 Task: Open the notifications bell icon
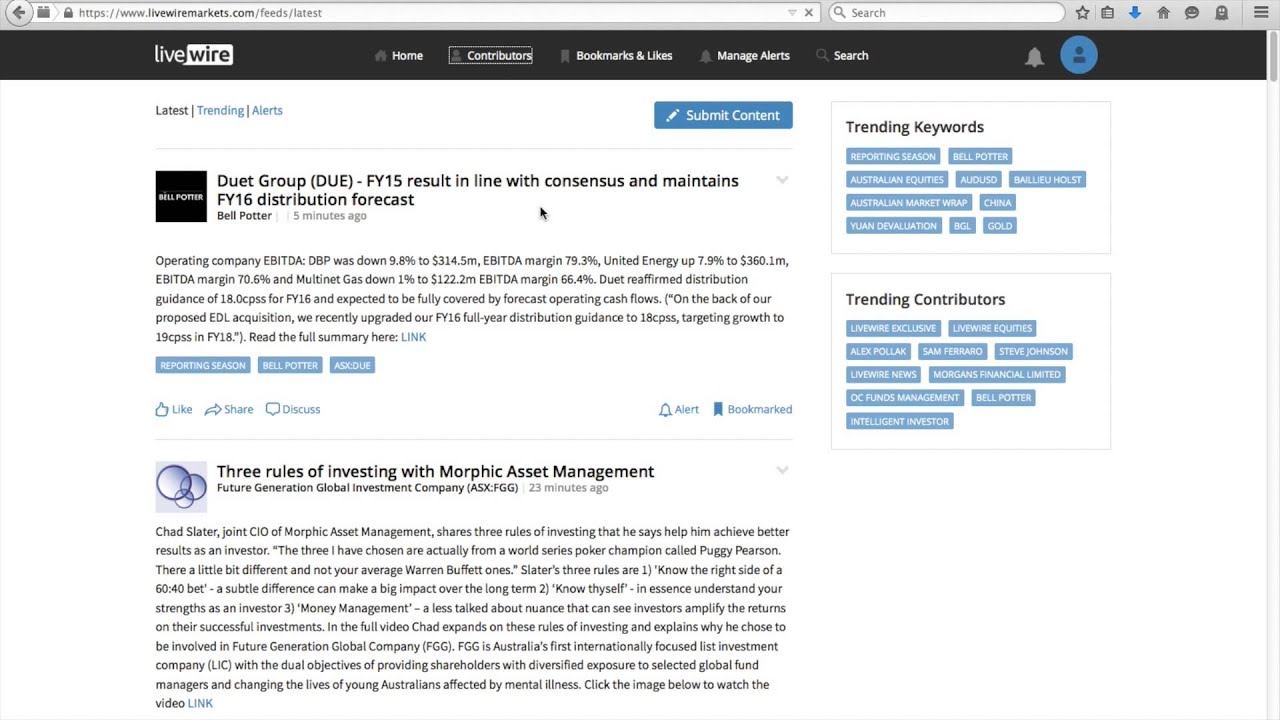[x=1034, y=57]
